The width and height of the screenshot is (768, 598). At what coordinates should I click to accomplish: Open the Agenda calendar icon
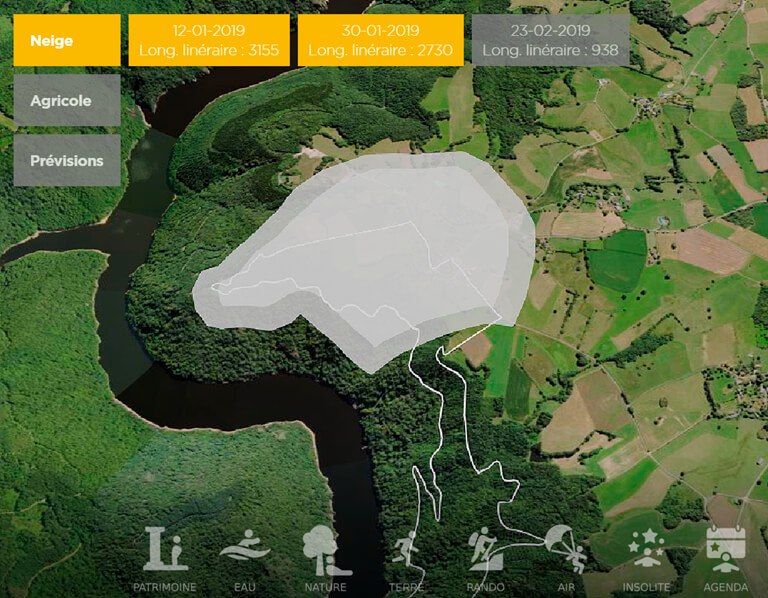[x=726, y=549]
